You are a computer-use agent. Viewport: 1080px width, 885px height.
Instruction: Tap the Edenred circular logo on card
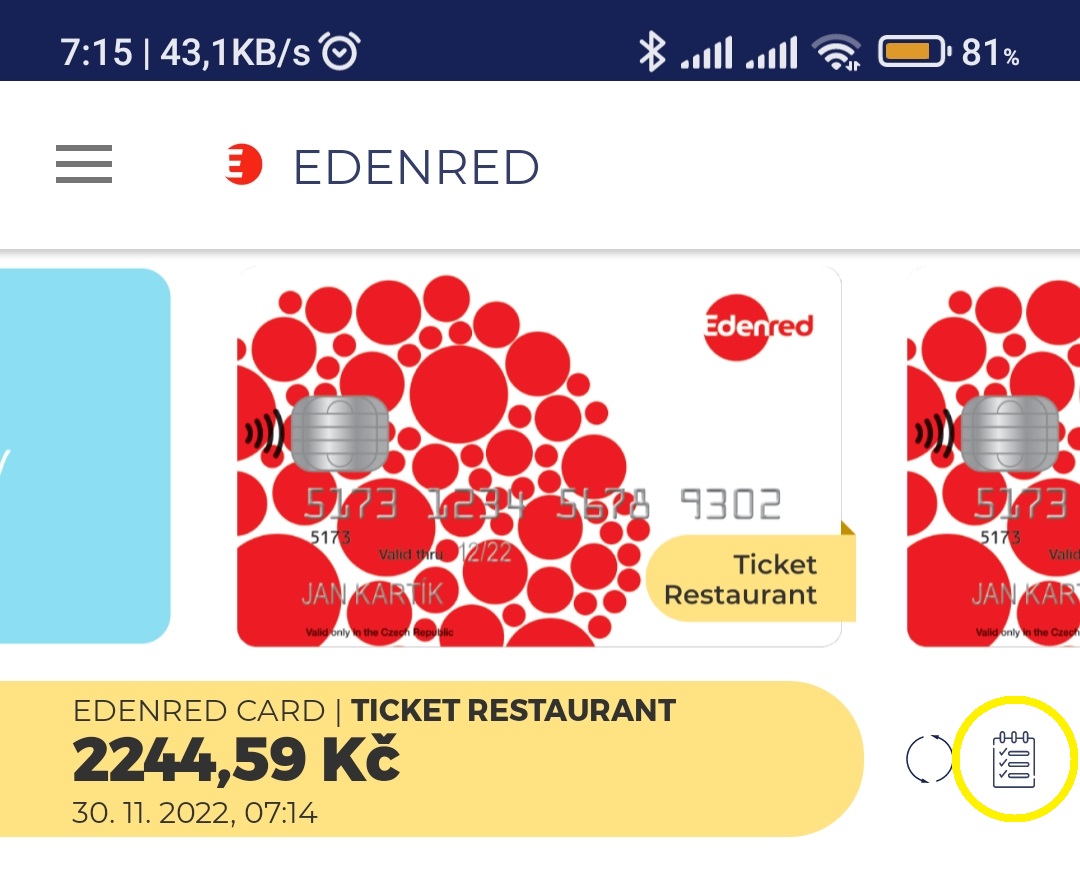point(758,326)
